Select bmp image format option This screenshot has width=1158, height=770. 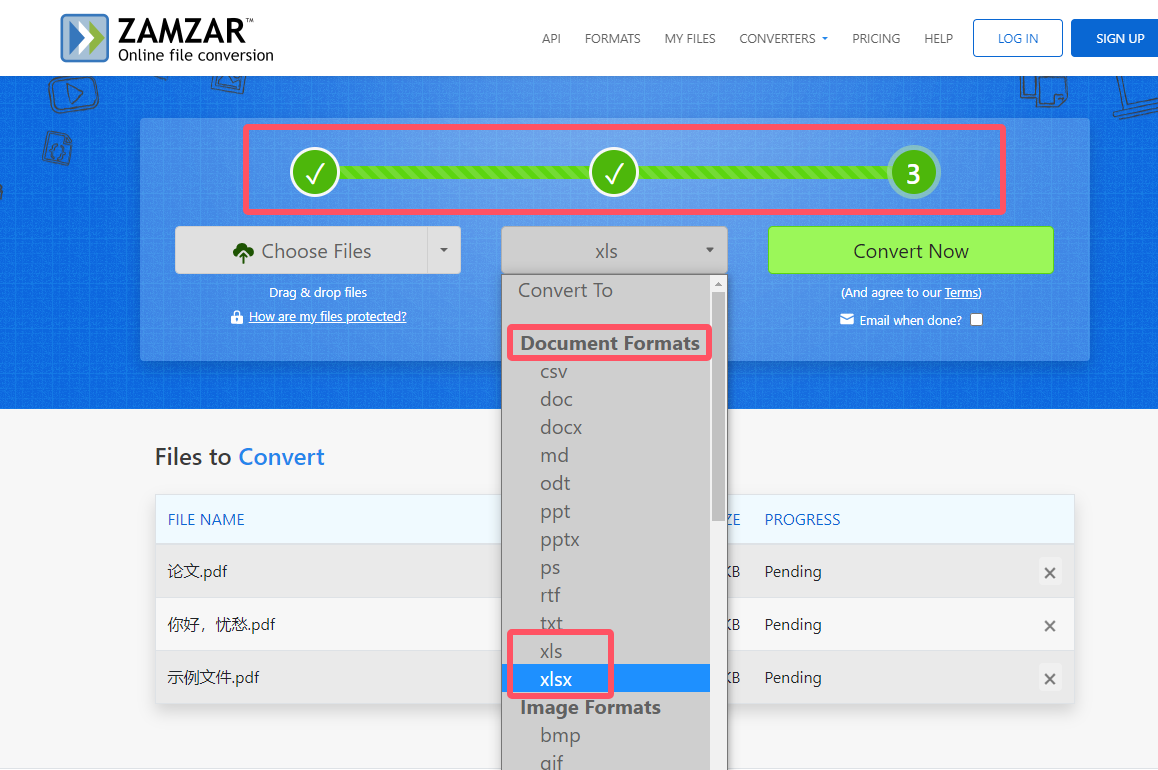coord(606,735)
